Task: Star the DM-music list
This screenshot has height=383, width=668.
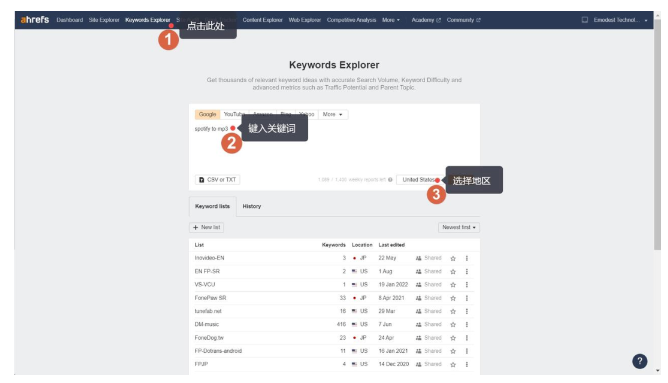Action: point(453,325)
